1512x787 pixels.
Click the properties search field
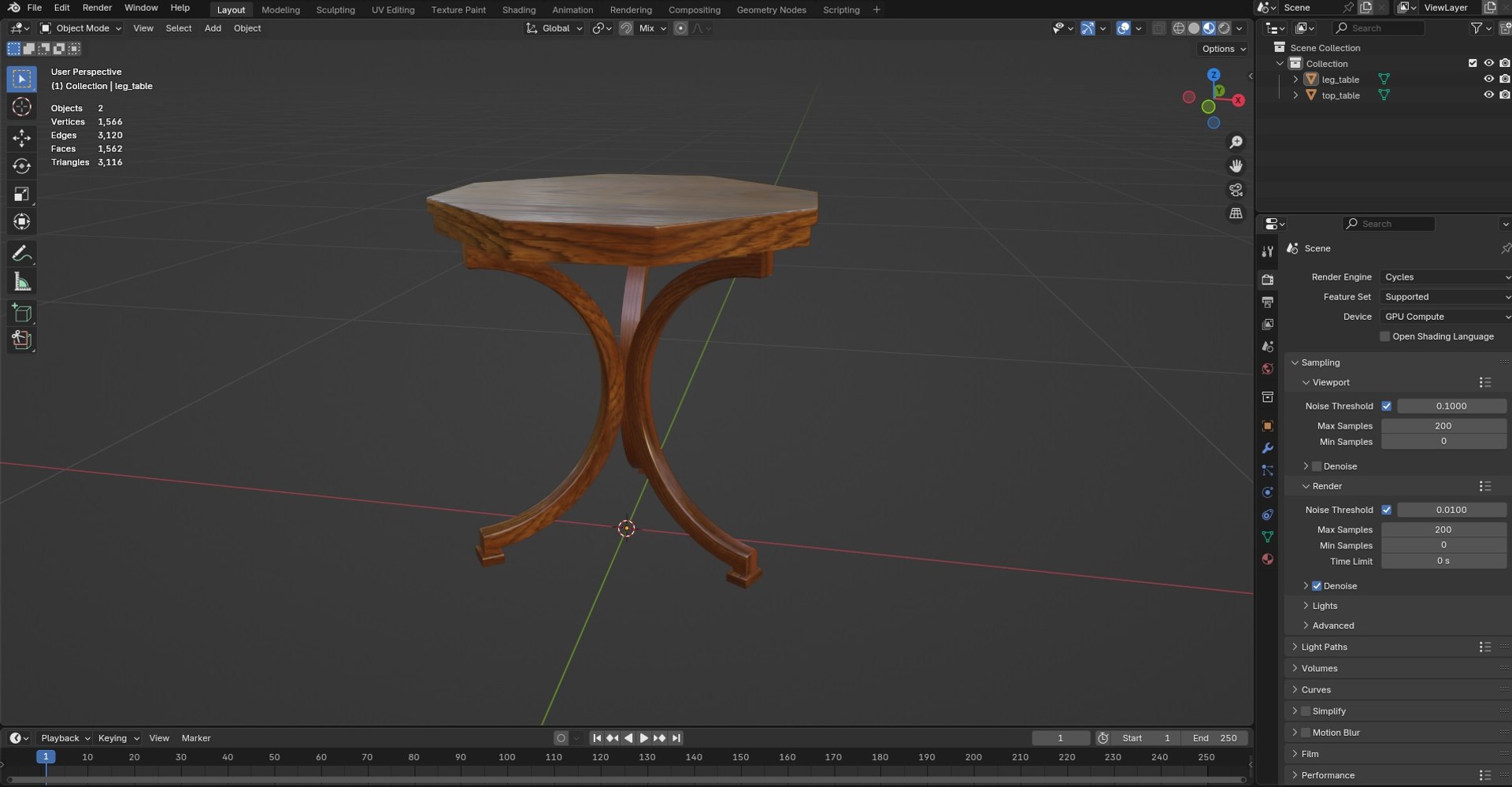coord(1388,224)
